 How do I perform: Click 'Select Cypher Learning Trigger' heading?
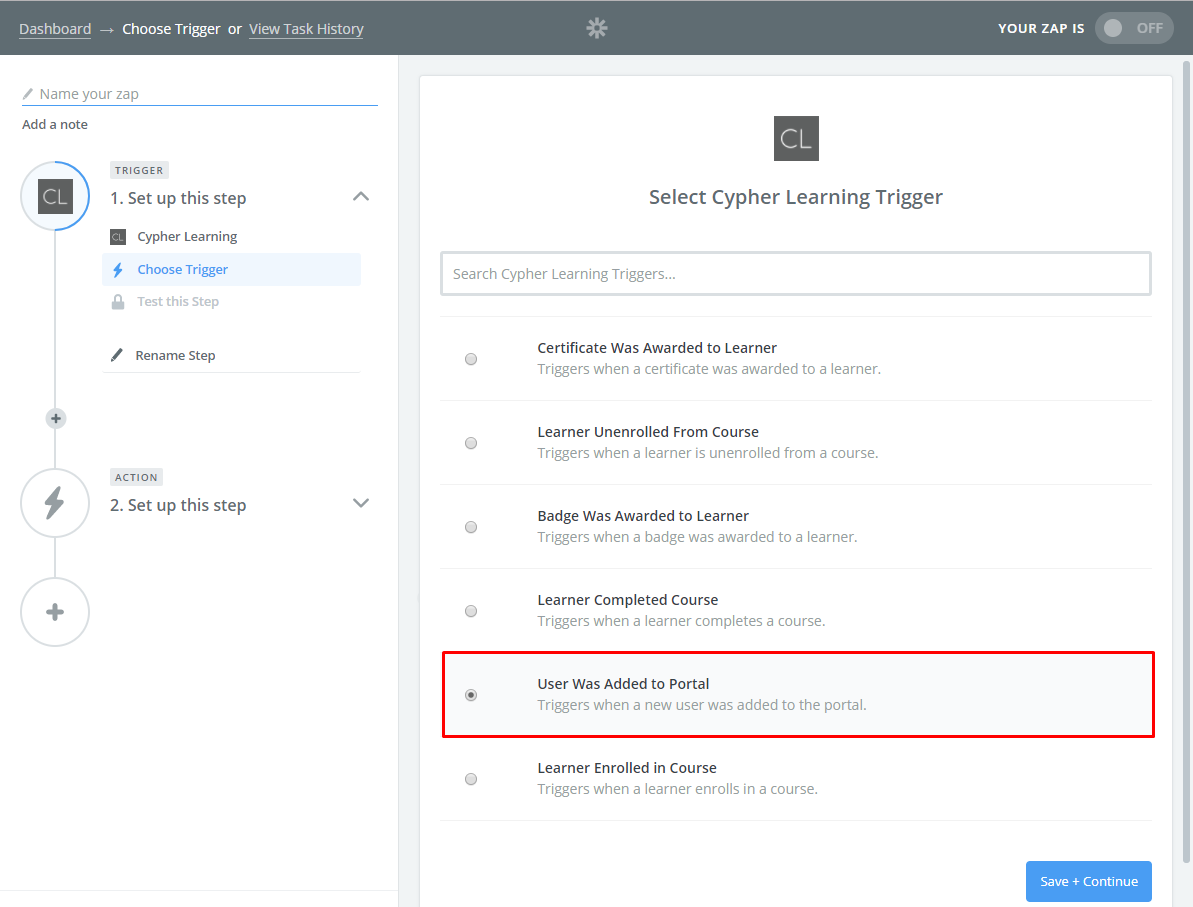(x=795, y=197)
